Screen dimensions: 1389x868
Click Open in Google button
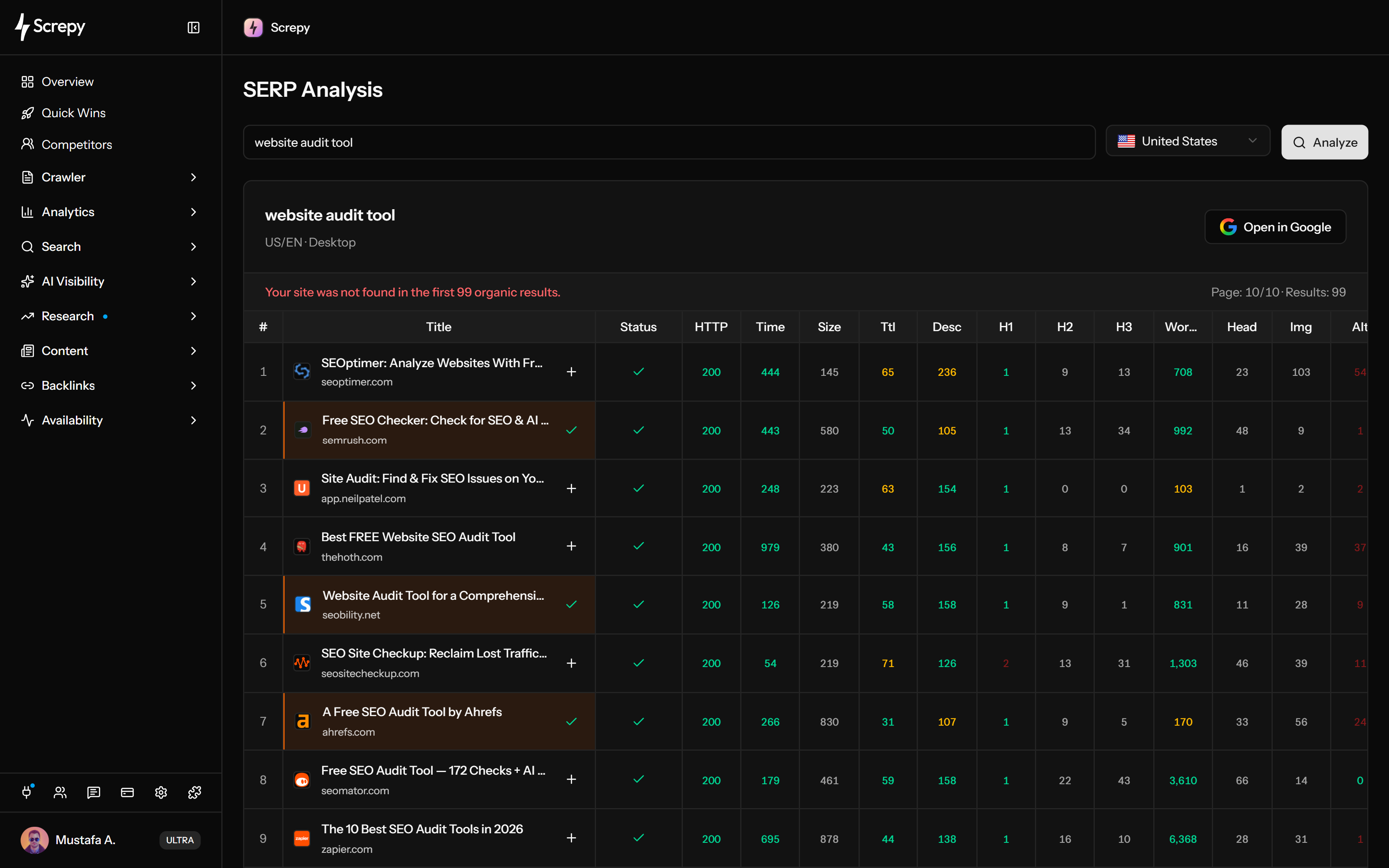coord(1275,227)
